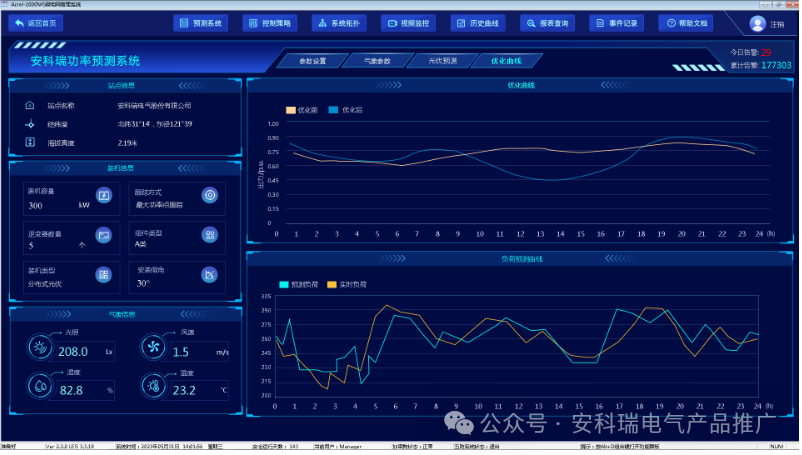802x455 pixels.
Task: Open 控制策略 from top navigation
Action: tap(270, 24)
